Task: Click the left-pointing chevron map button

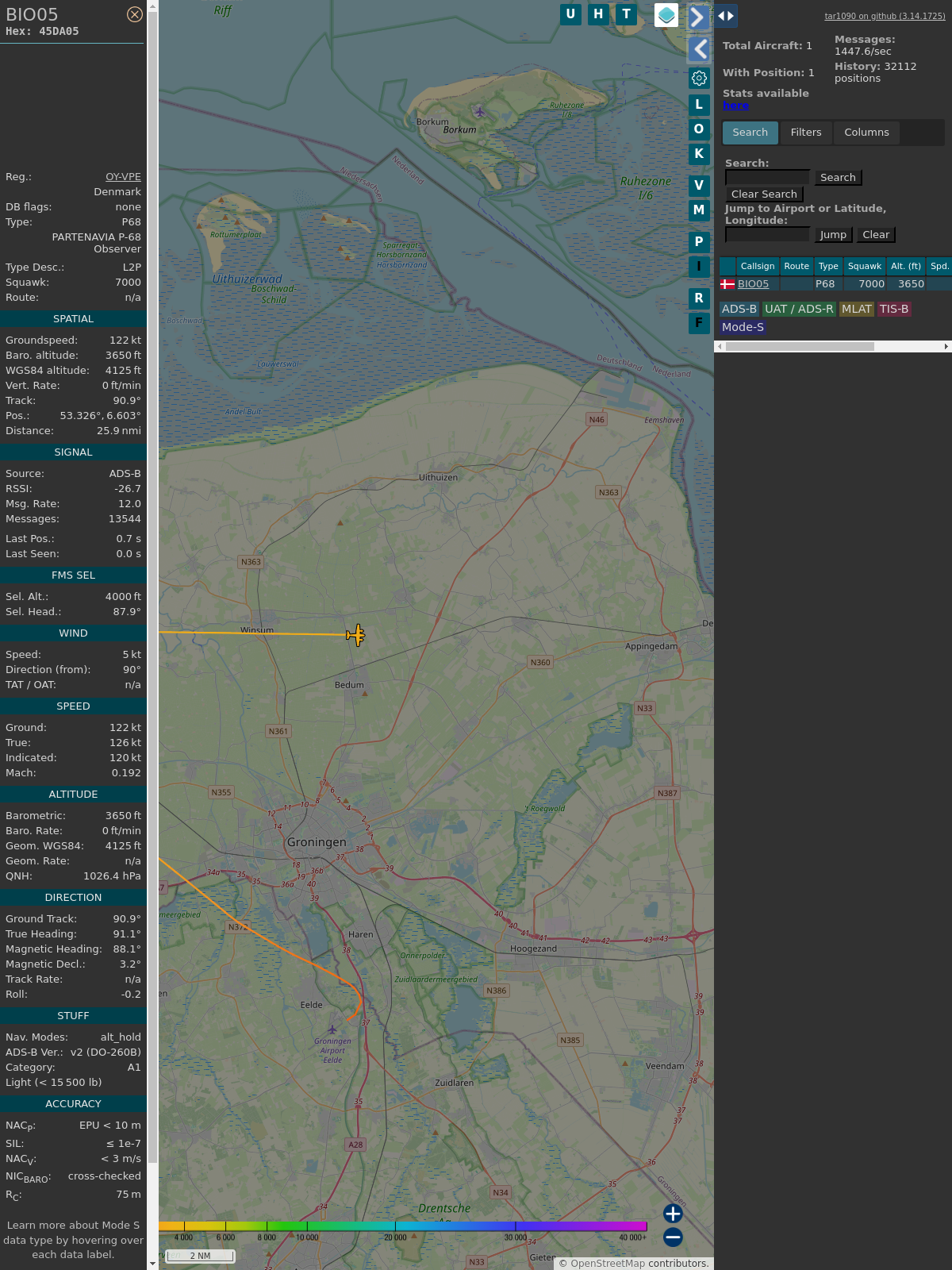Action: point(699,49)
